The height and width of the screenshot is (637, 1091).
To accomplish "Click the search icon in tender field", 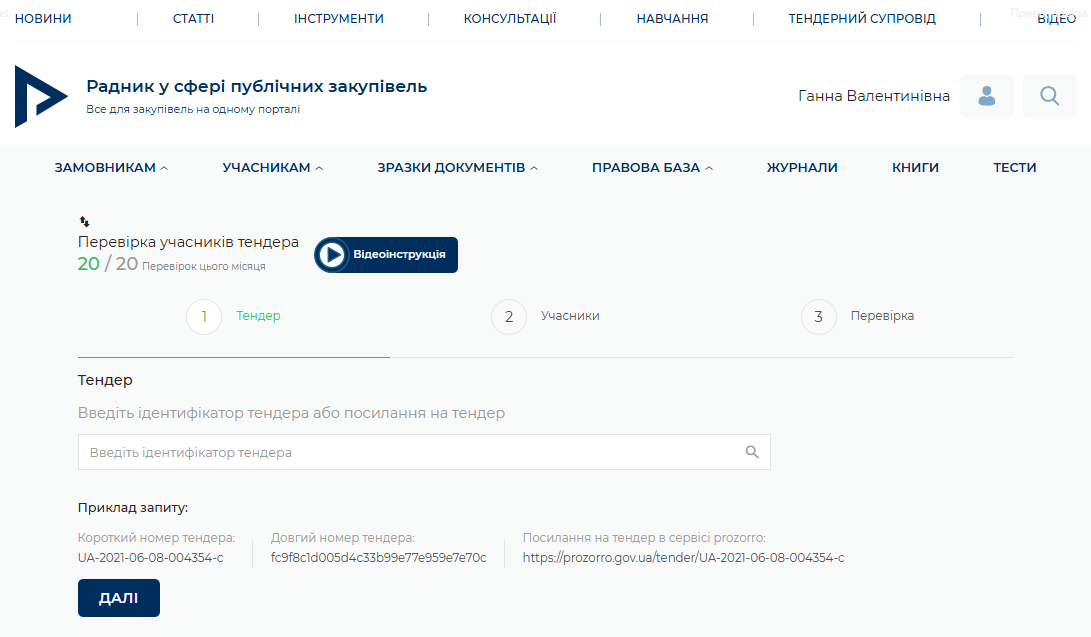I will click(x=752, y=452).
